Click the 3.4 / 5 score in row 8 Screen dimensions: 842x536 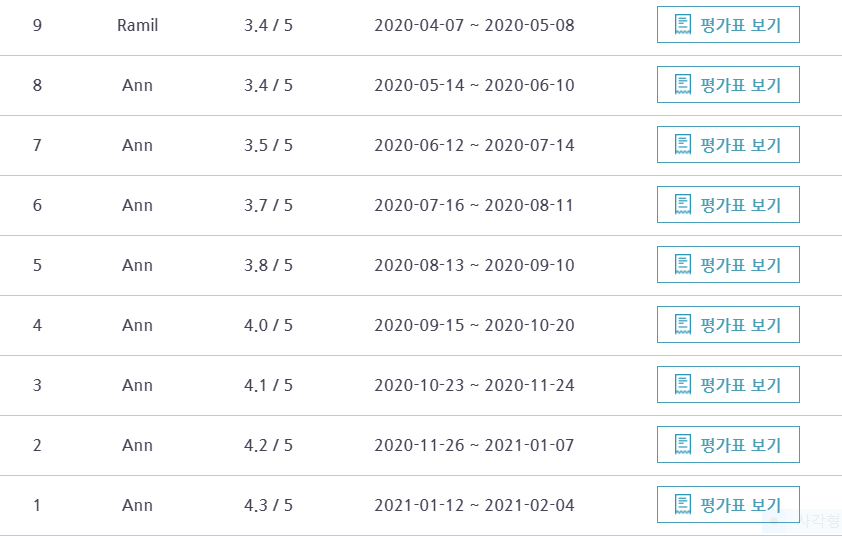[x=268, y=85]
